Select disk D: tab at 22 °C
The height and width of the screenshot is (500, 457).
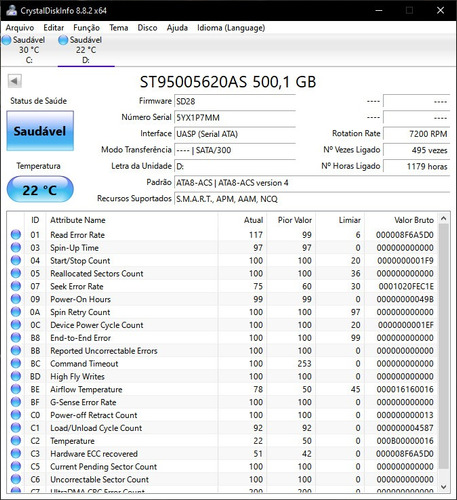tap(86, 50)
